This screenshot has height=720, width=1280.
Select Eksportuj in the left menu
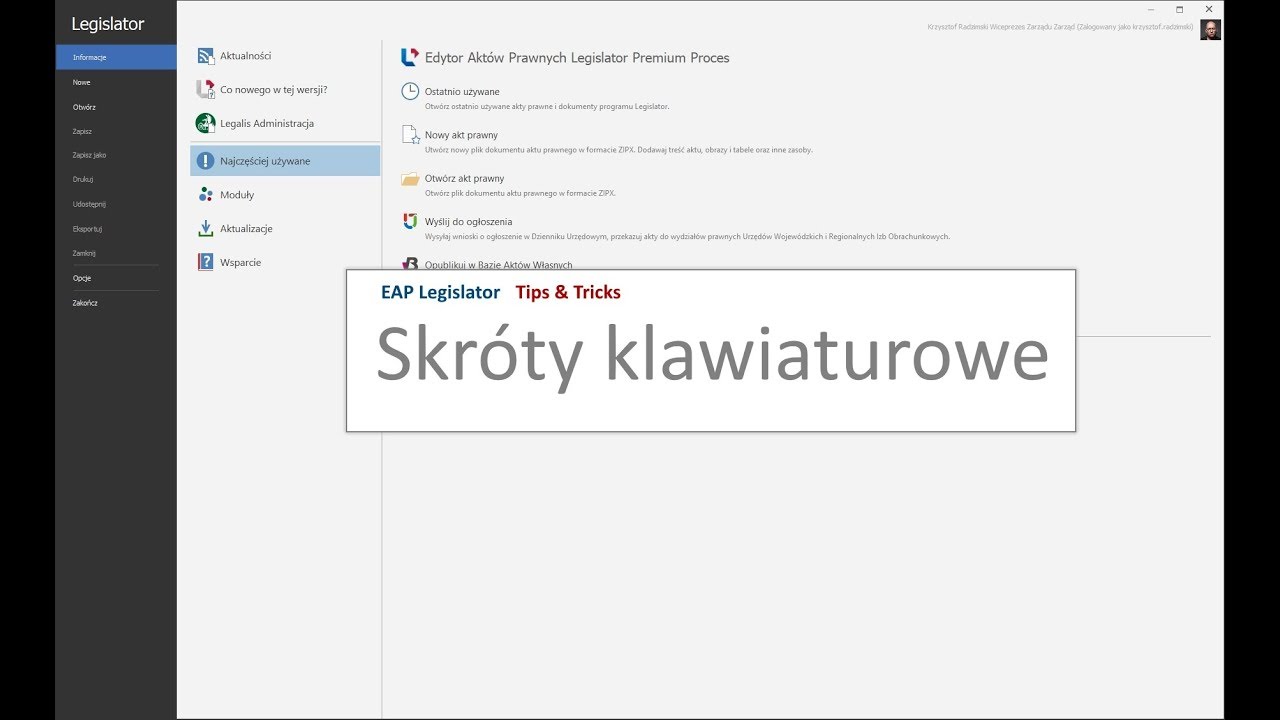pos(116,229)
